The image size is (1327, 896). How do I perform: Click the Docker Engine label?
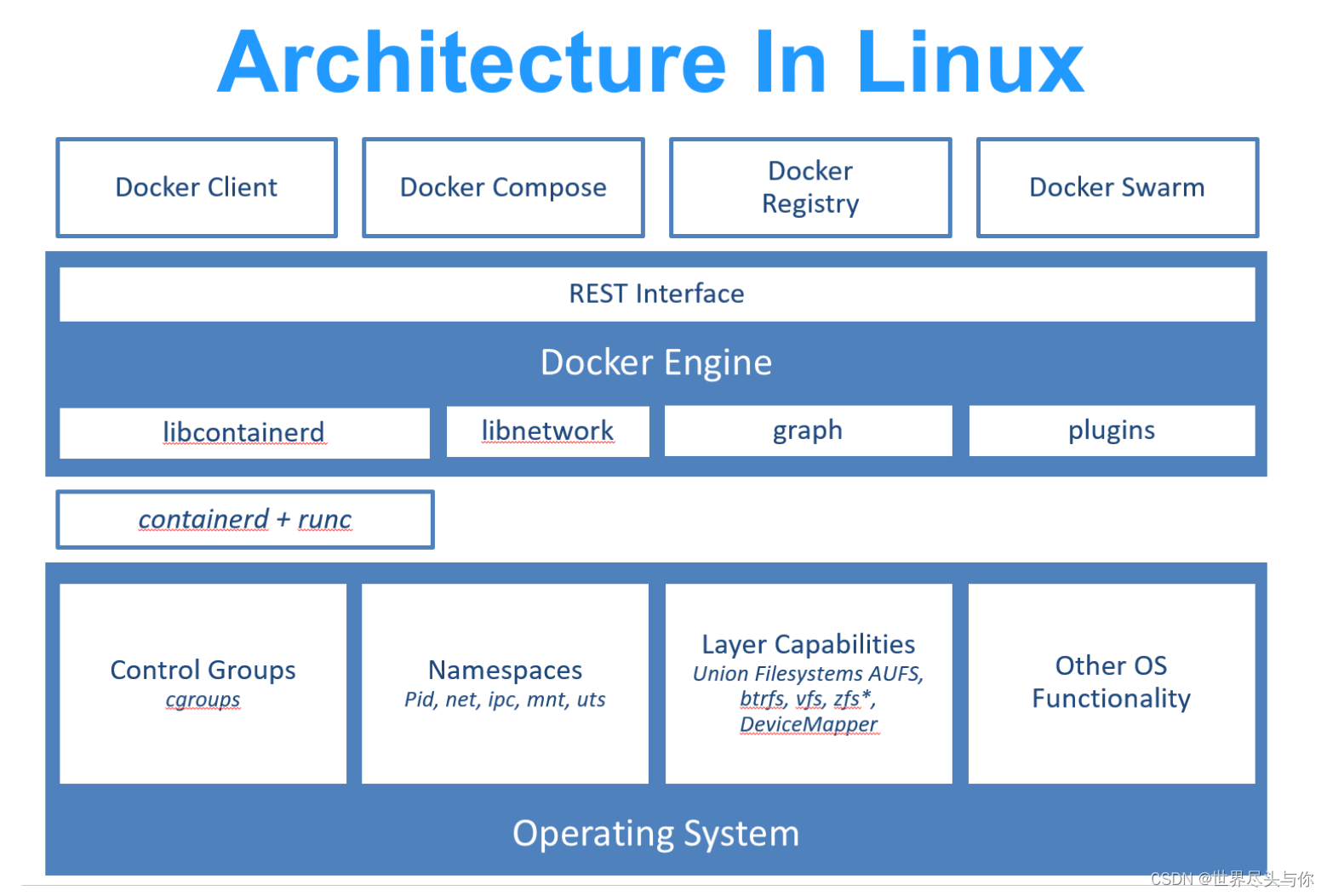656,362
